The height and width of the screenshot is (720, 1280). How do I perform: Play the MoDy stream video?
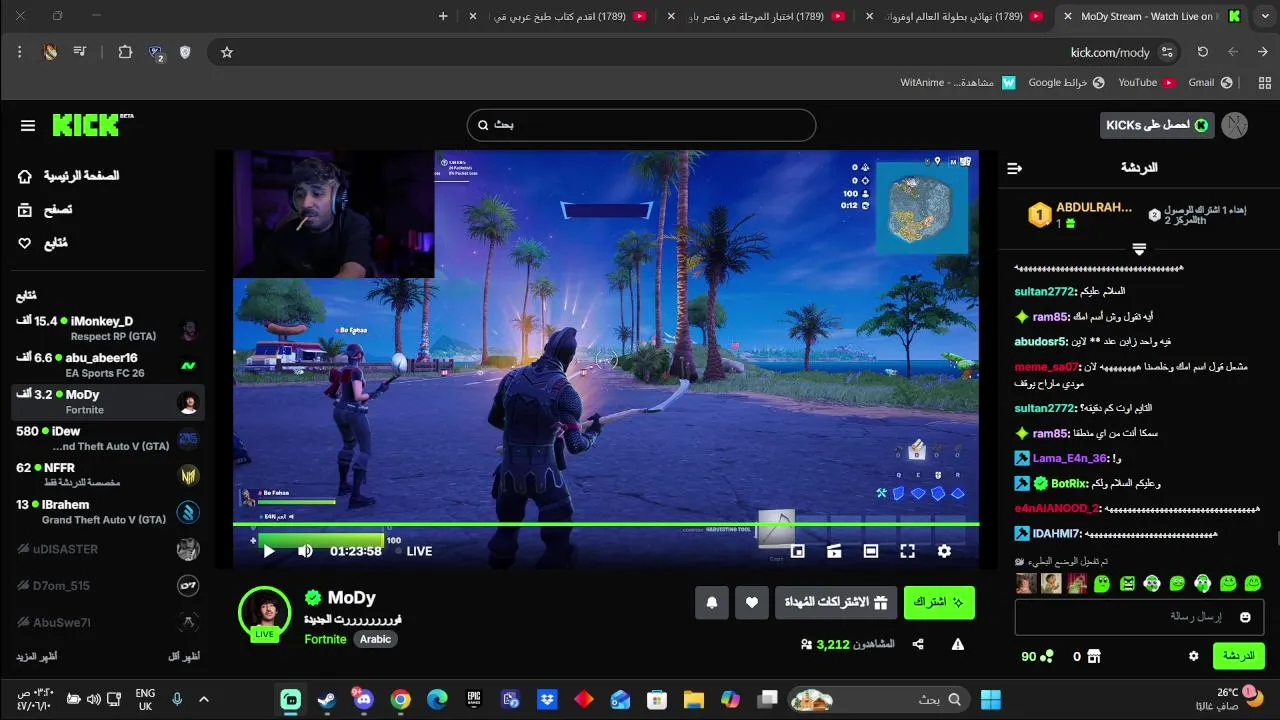click(268, 551)
